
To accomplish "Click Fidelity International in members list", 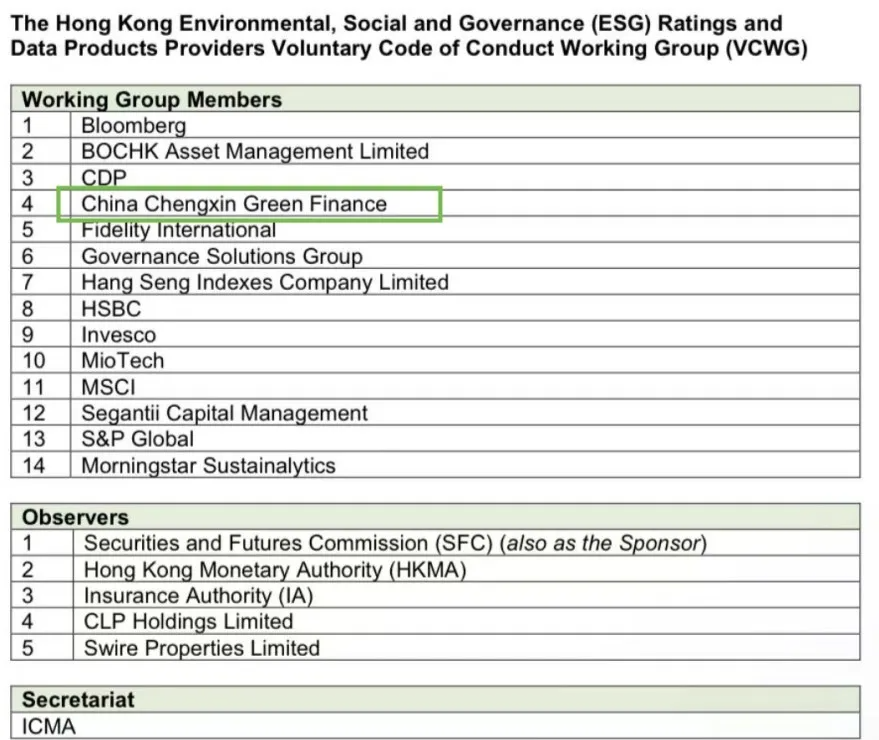I will coord(178,230).
